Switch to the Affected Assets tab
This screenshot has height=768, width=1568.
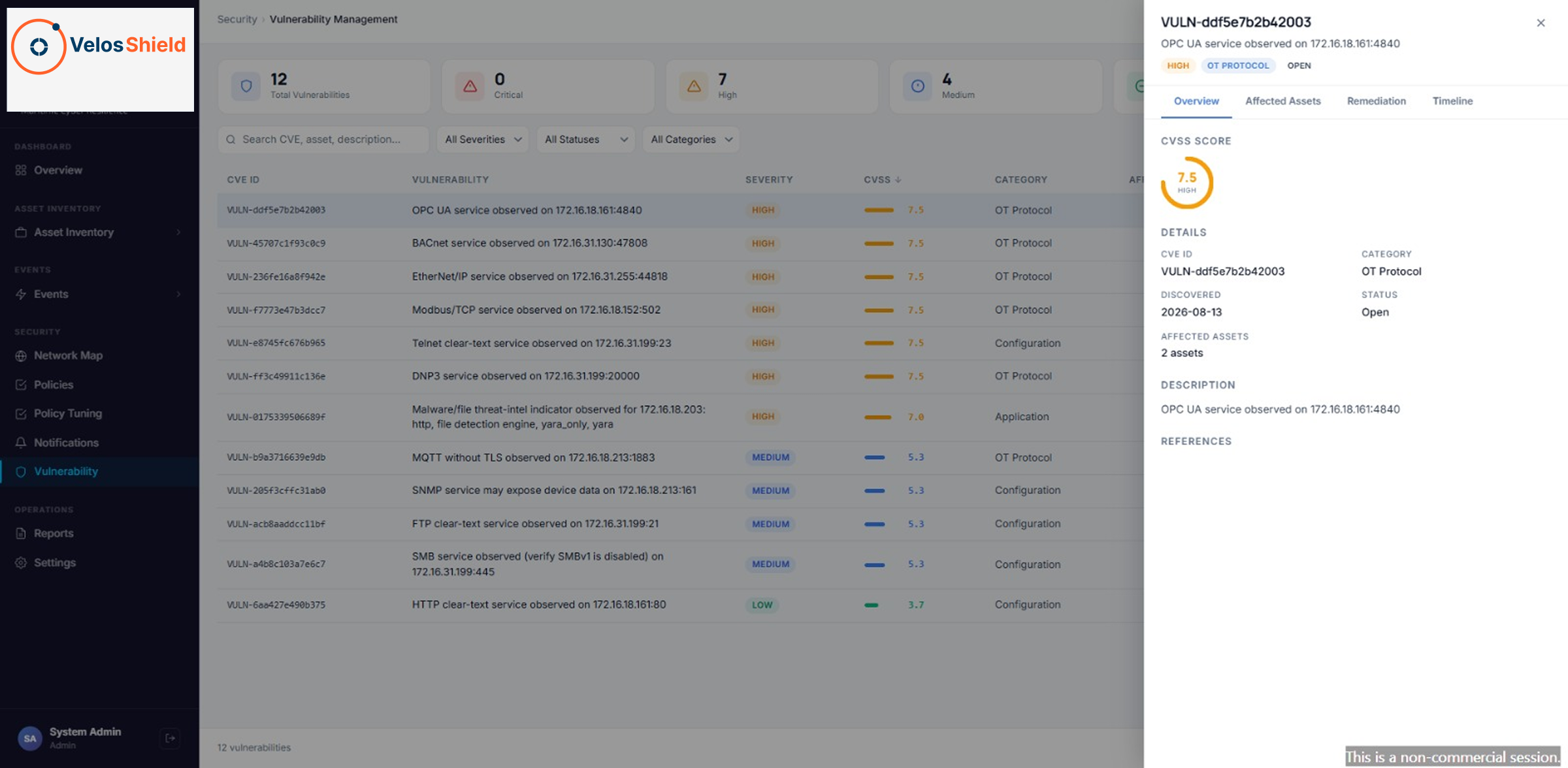(1283, 101)
